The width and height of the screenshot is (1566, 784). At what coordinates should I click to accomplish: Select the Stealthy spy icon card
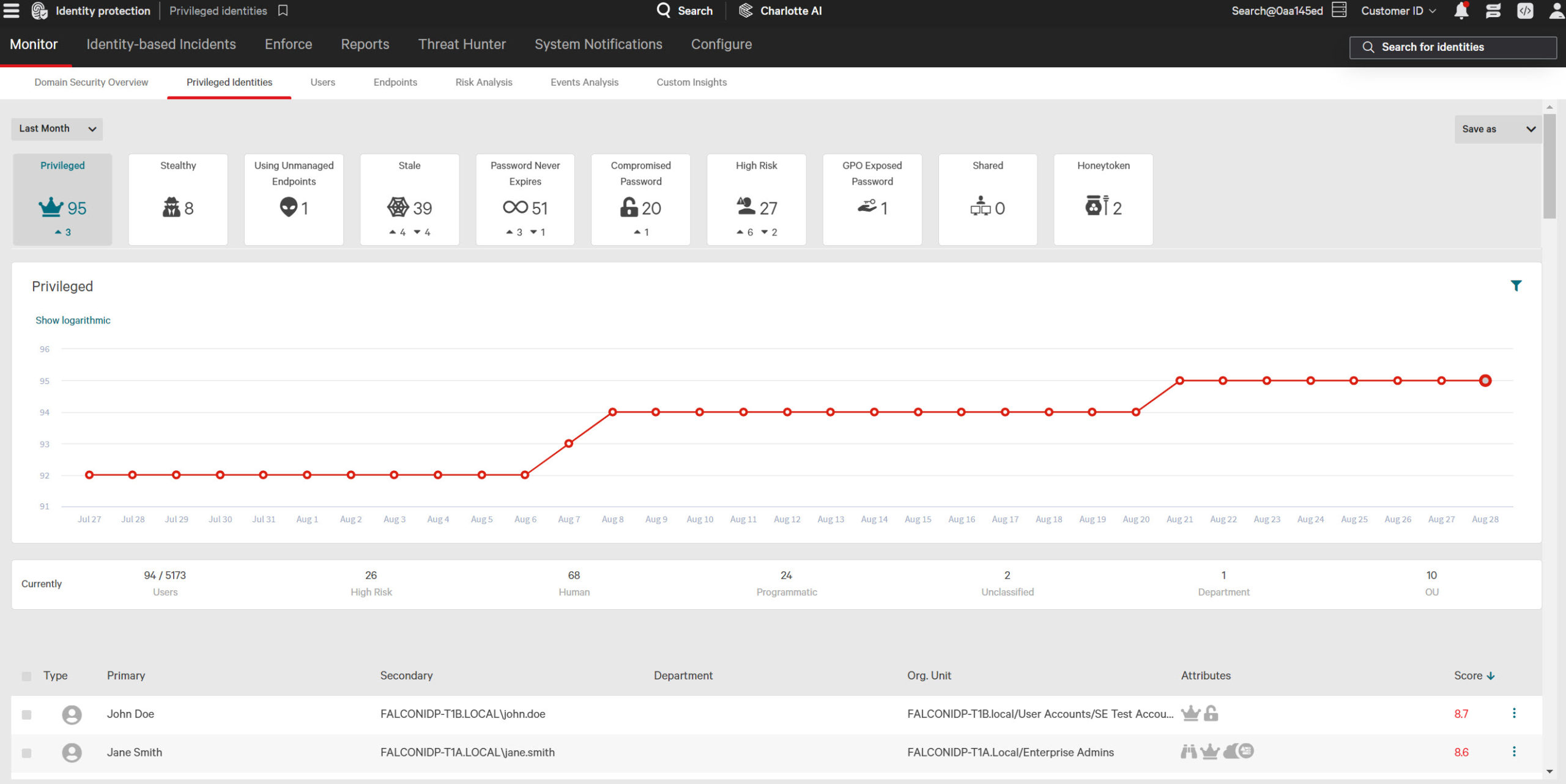[178, 199]
